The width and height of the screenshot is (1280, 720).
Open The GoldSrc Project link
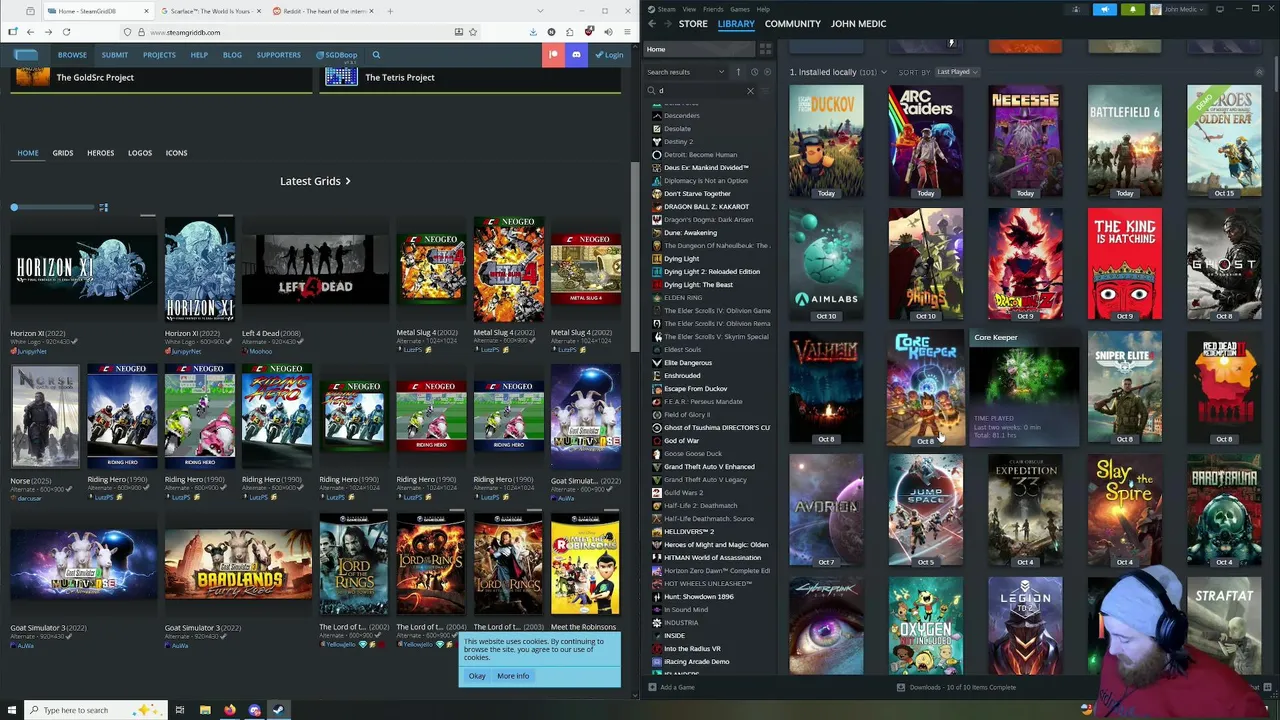95,77
